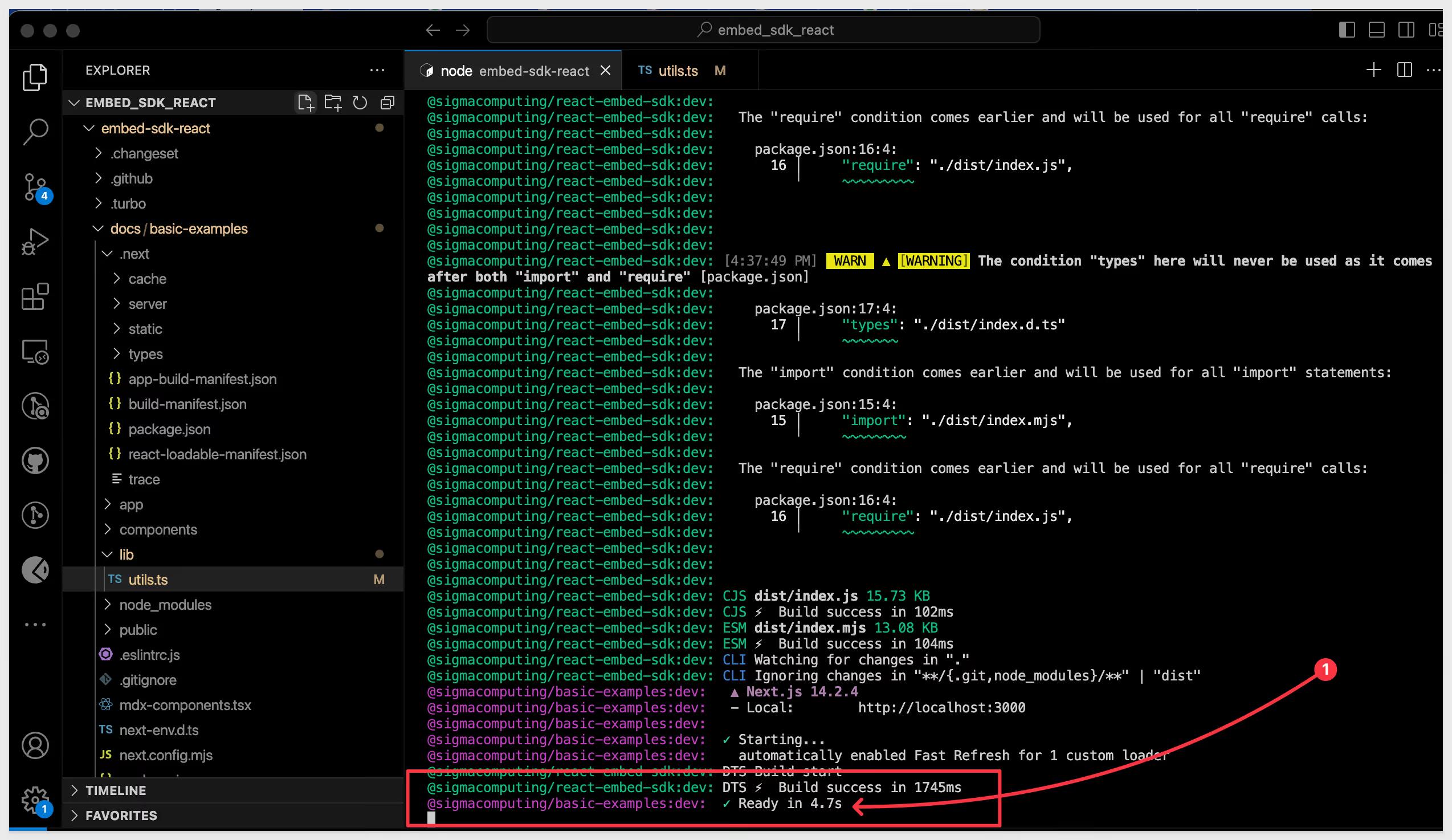
Task: Expand the .turbo folder
Action: [233, 203]
